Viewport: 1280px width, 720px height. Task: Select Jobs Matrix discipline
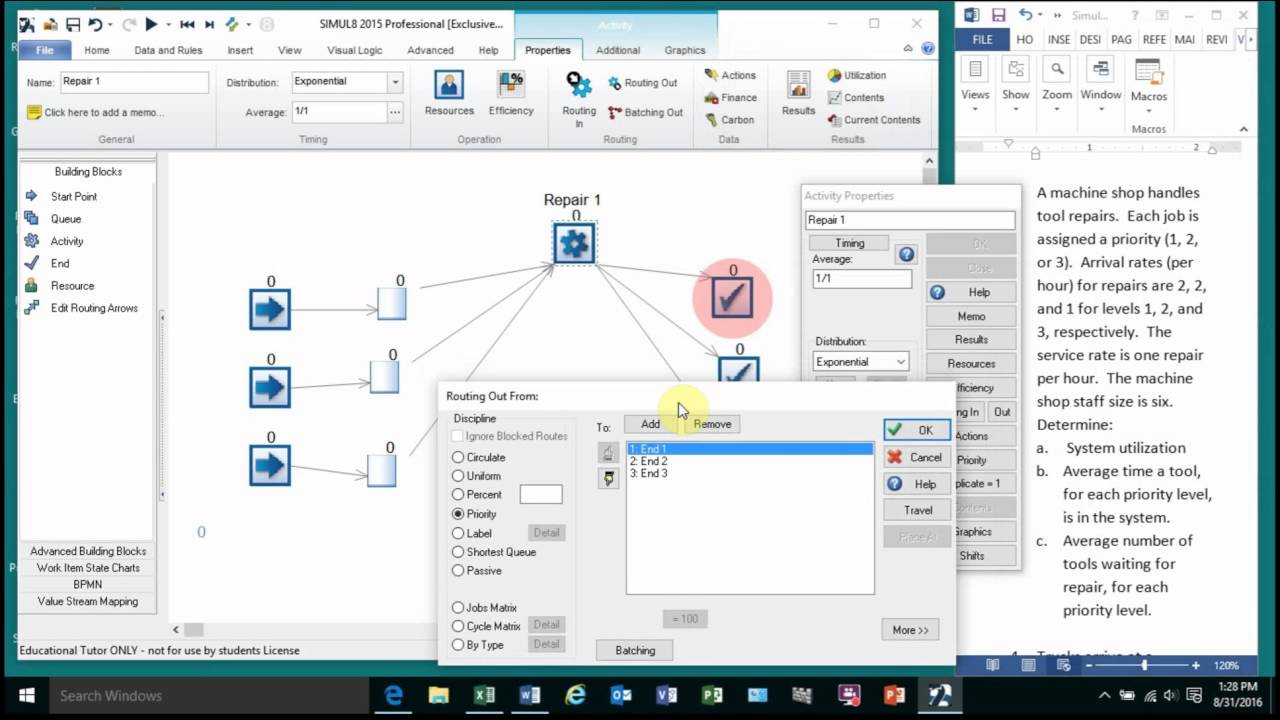coord(458,607)
